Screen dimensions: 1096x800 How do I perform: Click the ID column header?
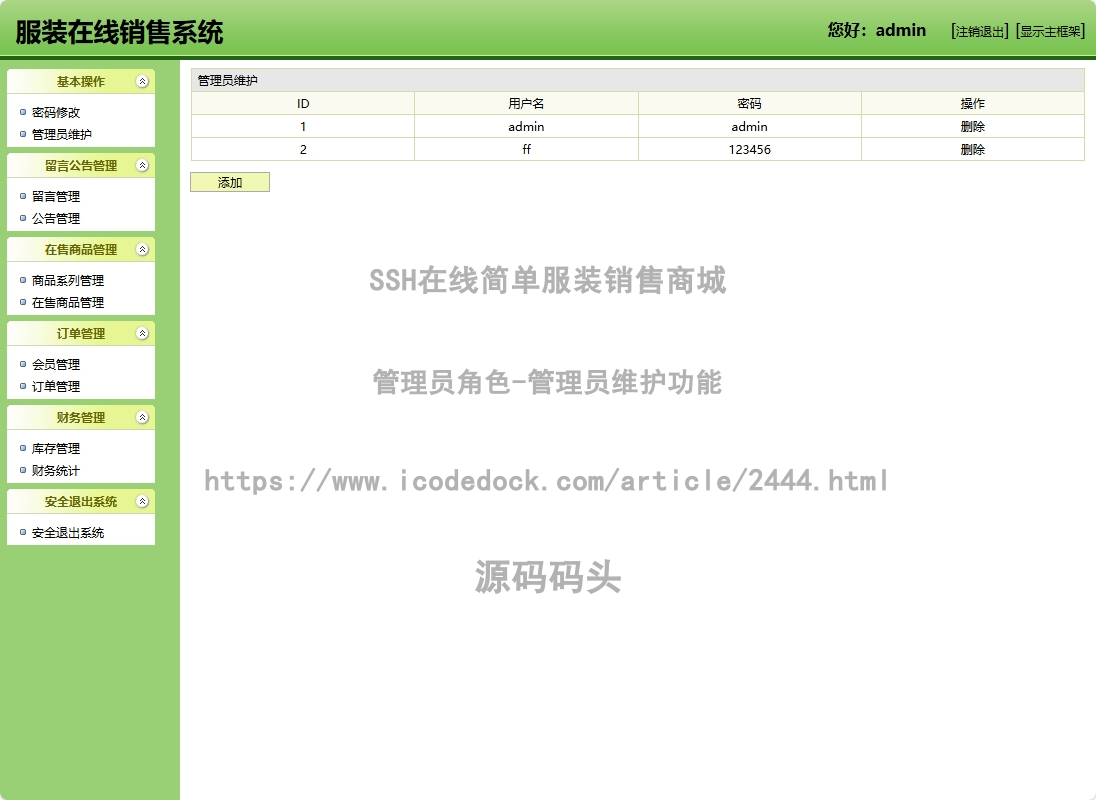(303, 103)
